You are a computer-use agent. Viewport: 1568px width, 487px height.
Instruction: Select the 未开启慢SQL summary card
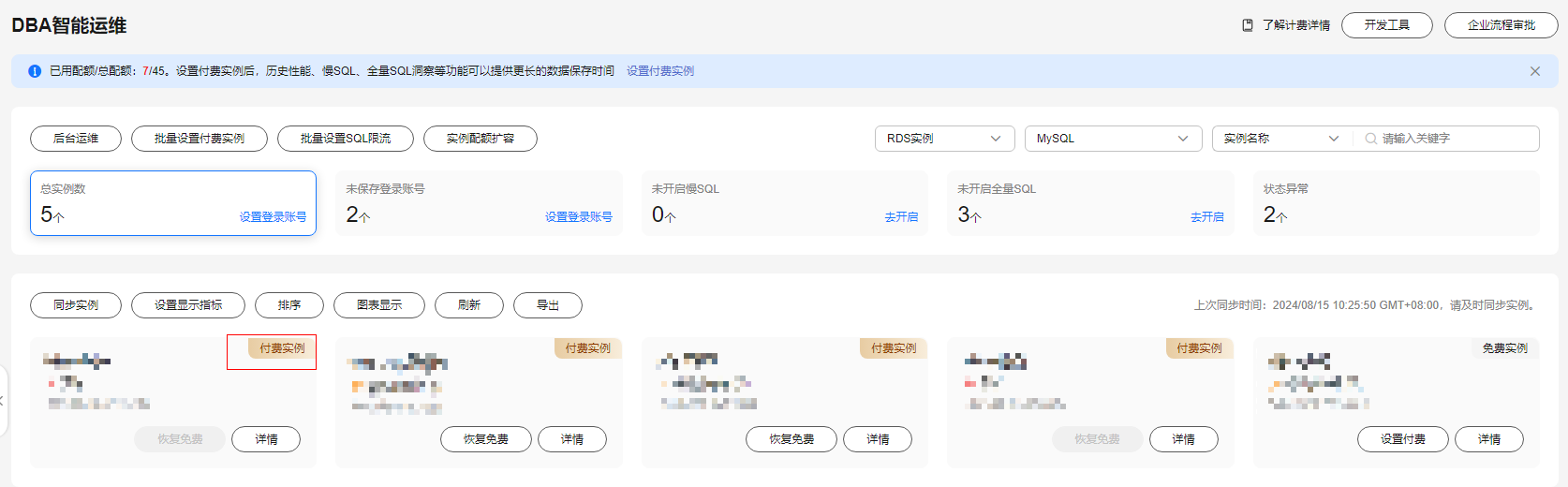coord(785,203)
